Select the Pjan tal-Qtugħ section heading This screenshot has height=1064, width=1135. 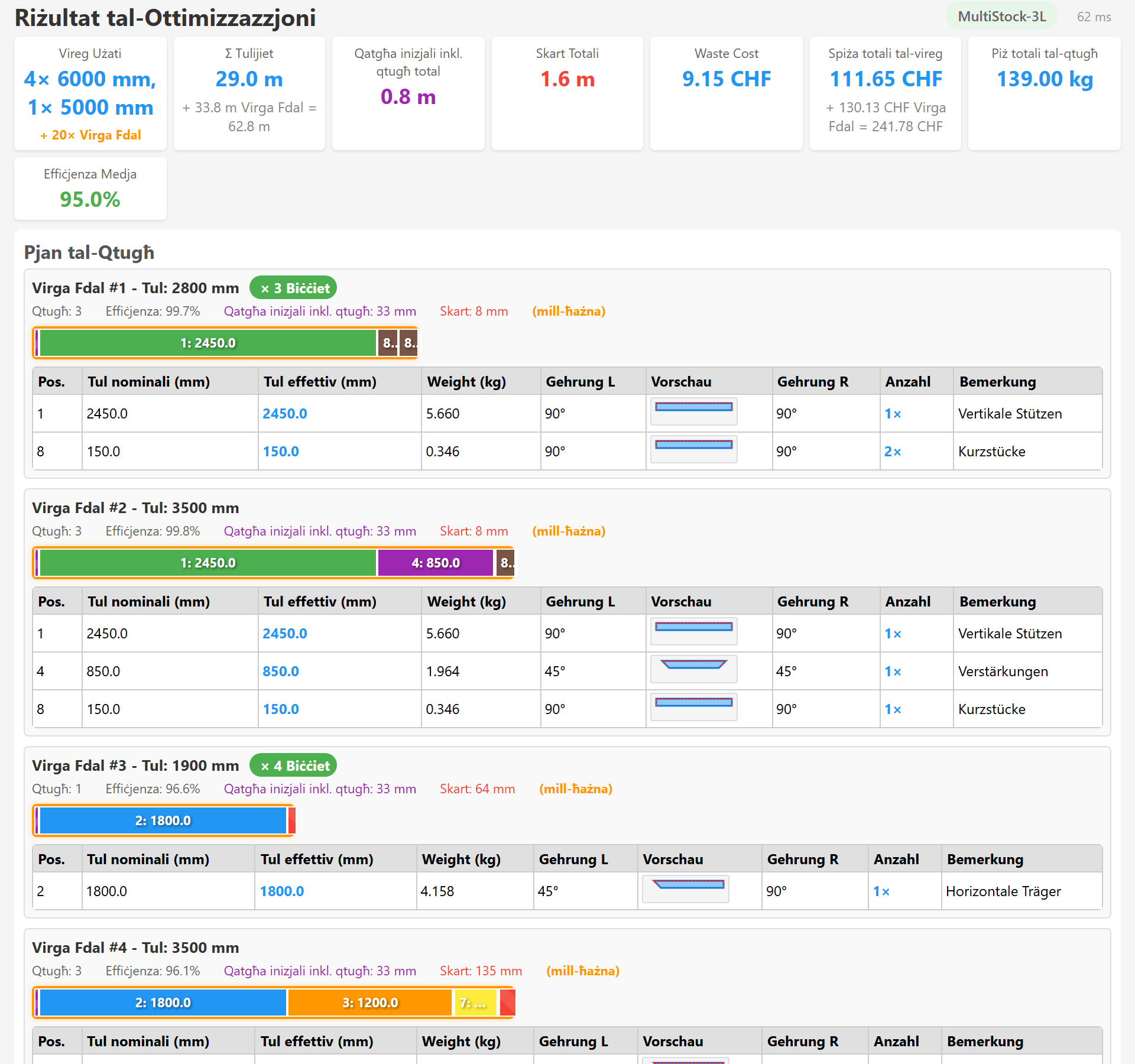[89, 252]
